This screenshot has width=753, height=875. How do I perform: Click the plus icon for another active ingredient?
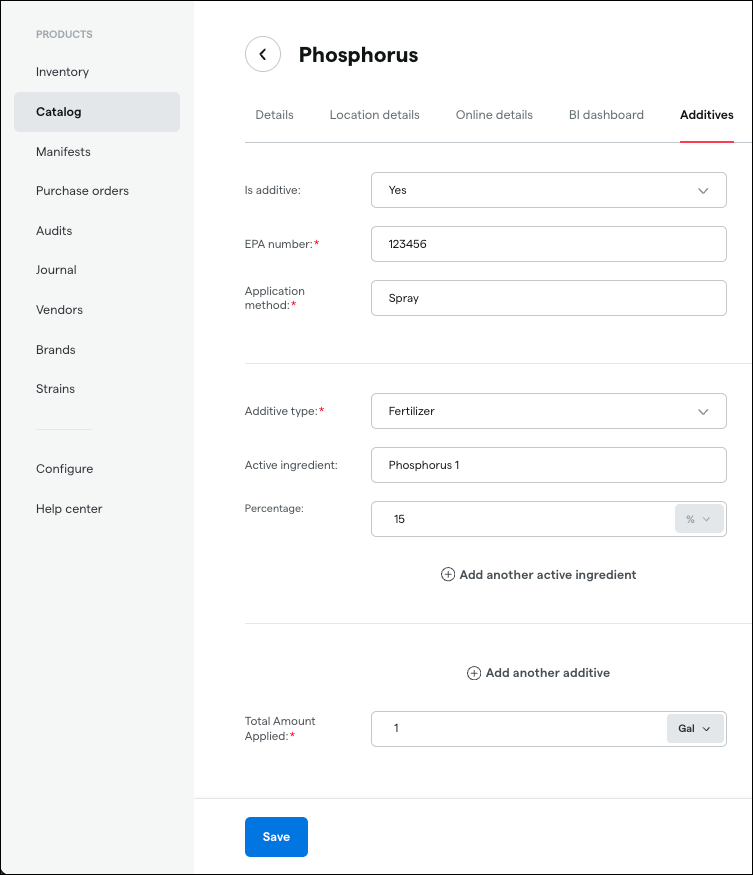[448, 574]
